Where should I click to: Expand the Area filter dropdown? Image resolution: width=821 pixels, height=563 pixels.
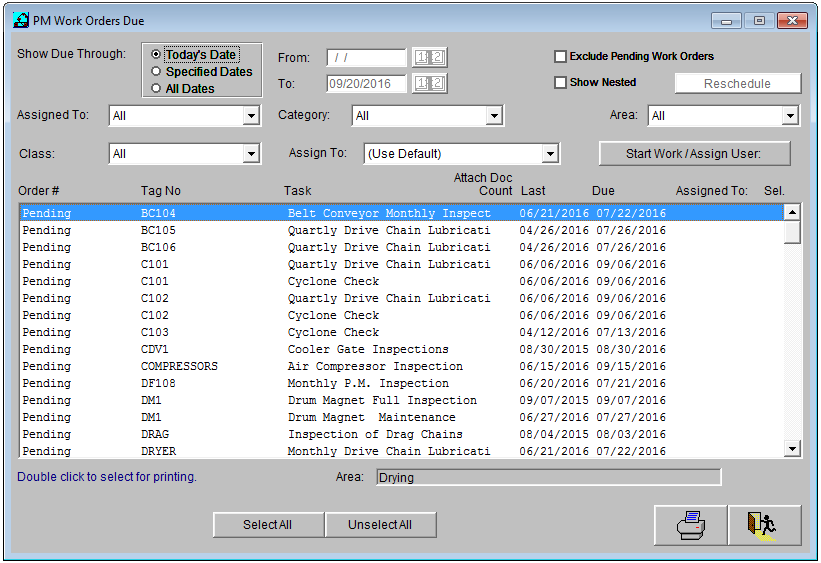pos(790,116)
